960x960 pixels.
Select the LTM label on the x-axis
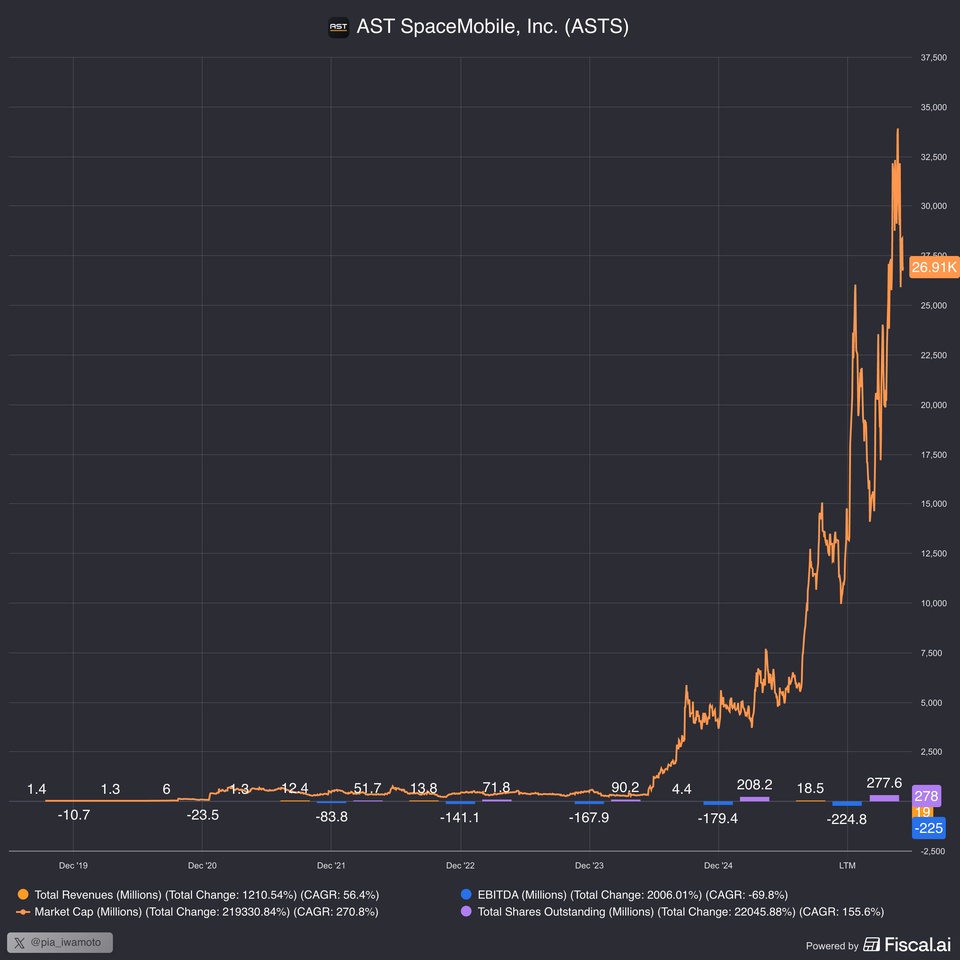[847, 865]
